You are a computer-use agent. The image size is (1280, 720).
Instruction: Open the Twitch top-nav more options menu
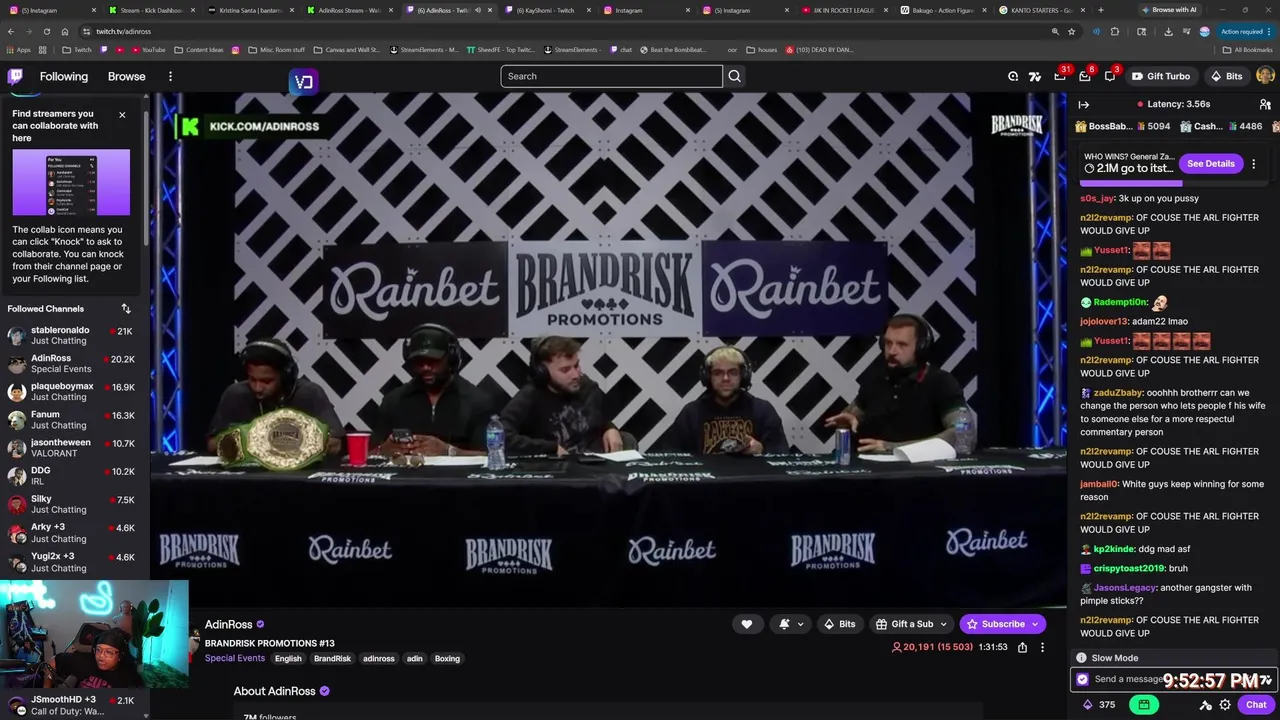(170, 76)
